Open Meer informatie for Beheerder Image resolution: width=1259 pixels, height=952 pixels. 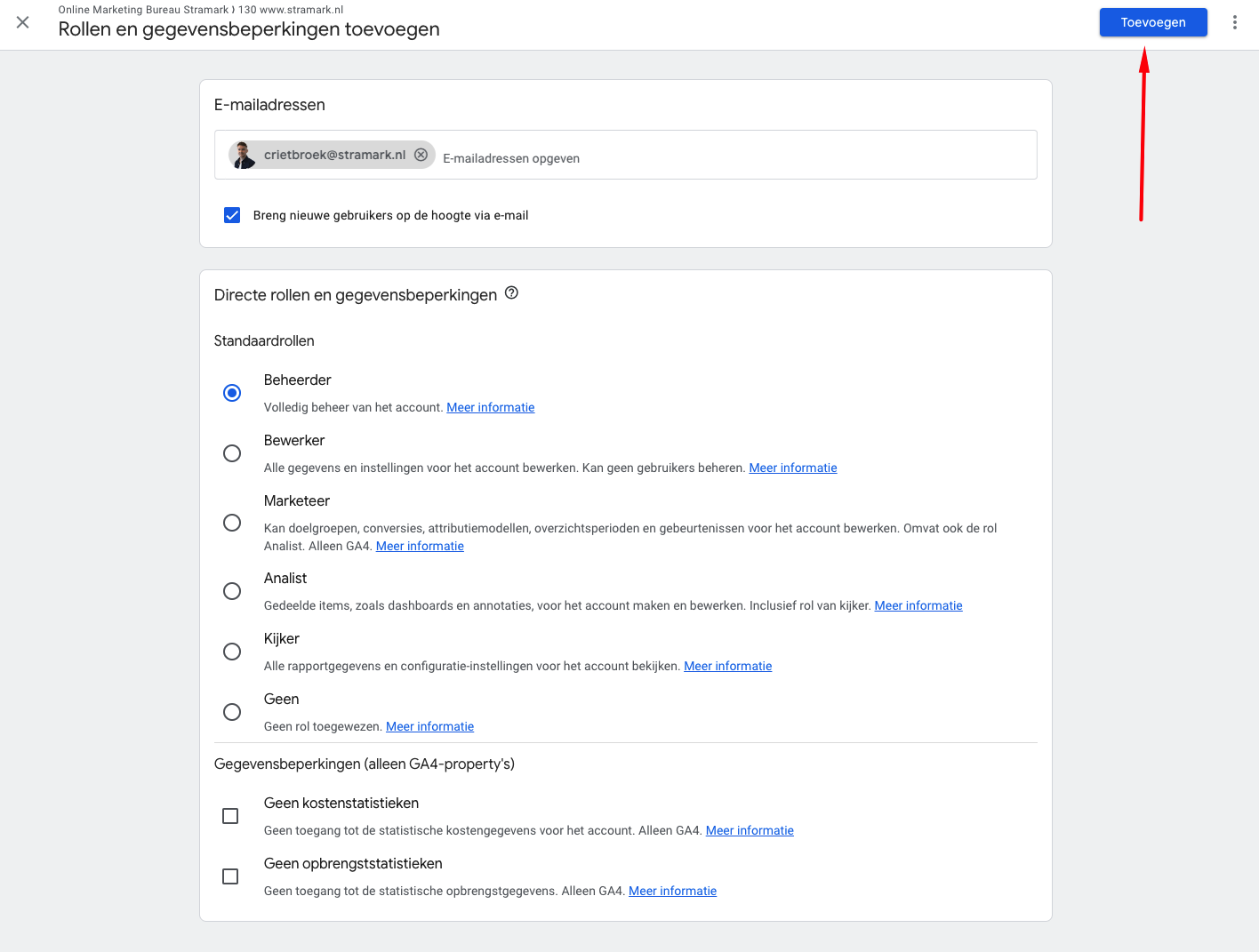(x=490, y=406)
